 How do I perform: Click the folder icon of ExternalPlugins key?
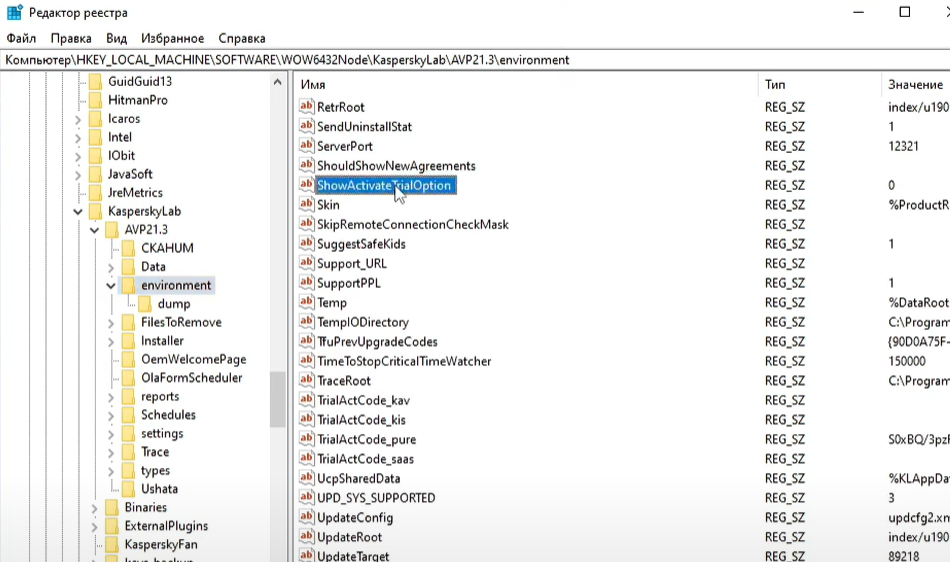coord(111,526)
